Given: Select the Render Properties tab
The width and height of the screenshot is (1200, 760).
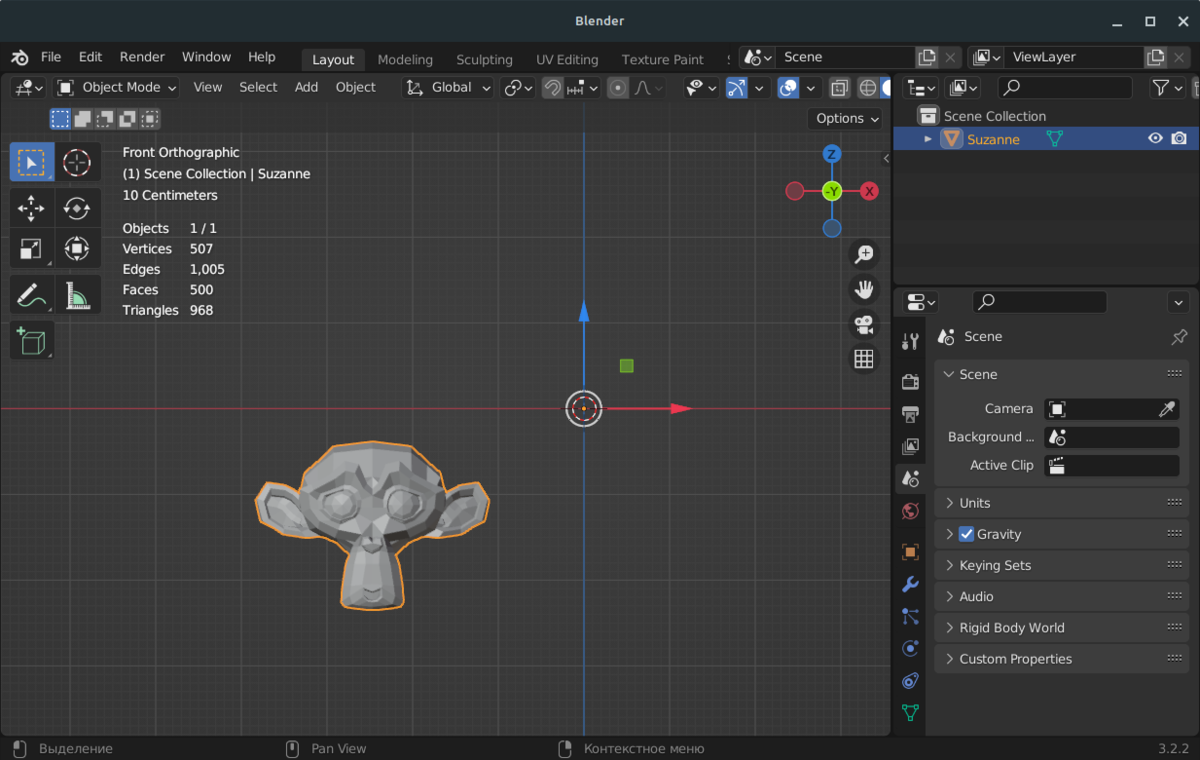Looking at the screenshot, I should tap(910, 381).
